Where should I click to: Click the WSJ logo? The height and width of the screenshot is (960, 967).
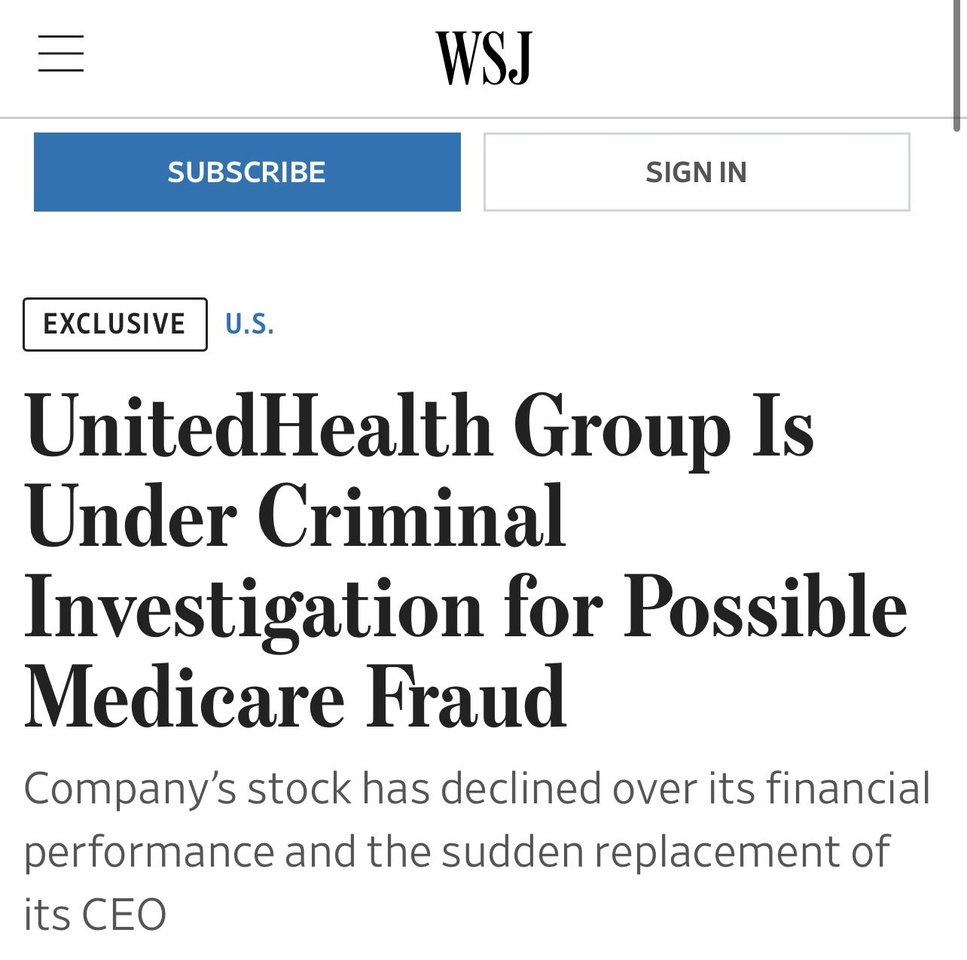click(484, 57)
